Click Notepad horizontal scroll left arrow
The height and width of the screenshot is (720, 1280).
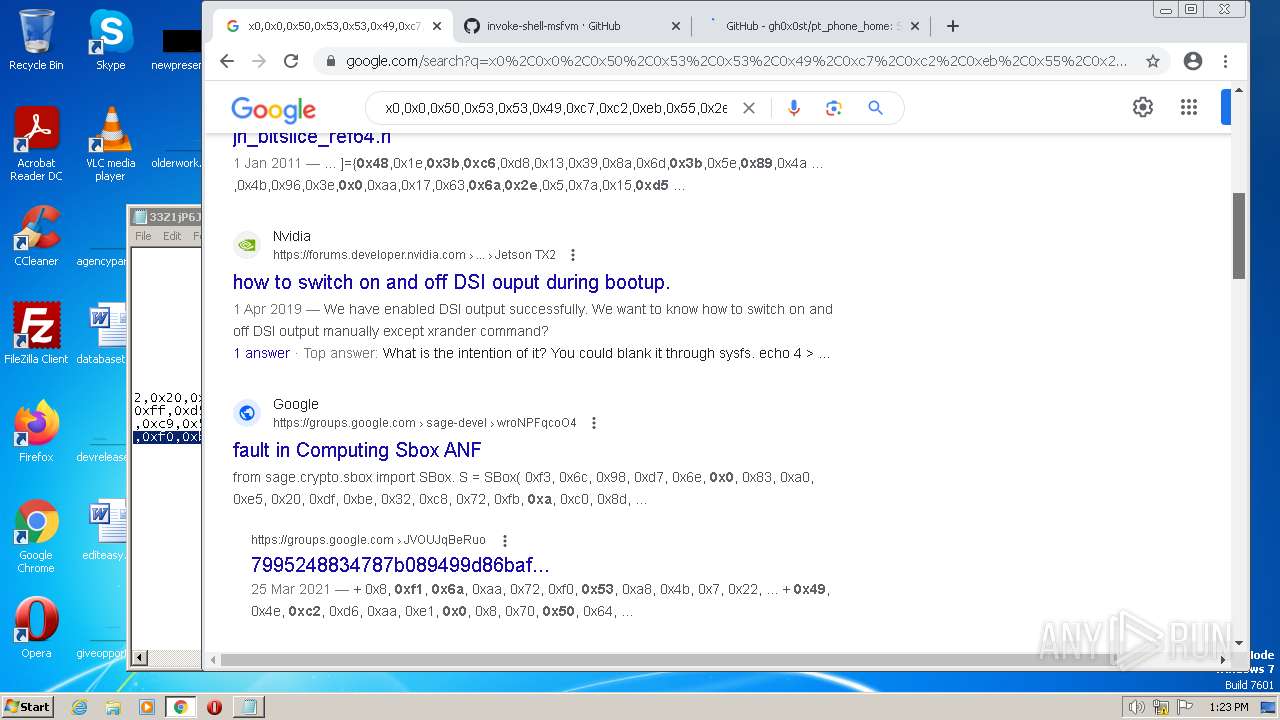(140, 657)
